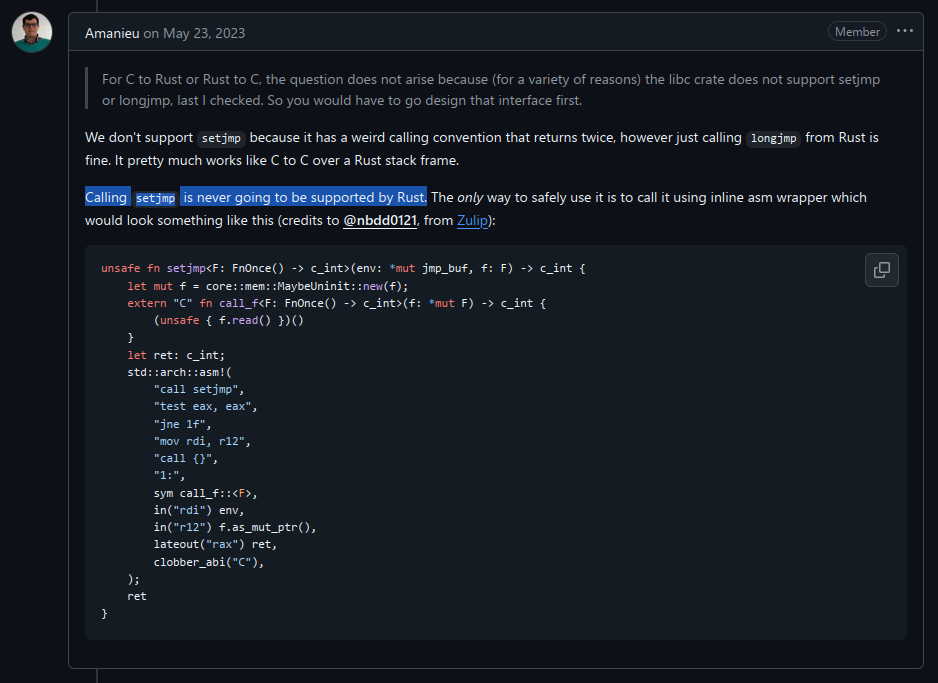Copy the code block with copy icon
The image size is (938, 683).
pyautogui.click(x=881, y=270)
